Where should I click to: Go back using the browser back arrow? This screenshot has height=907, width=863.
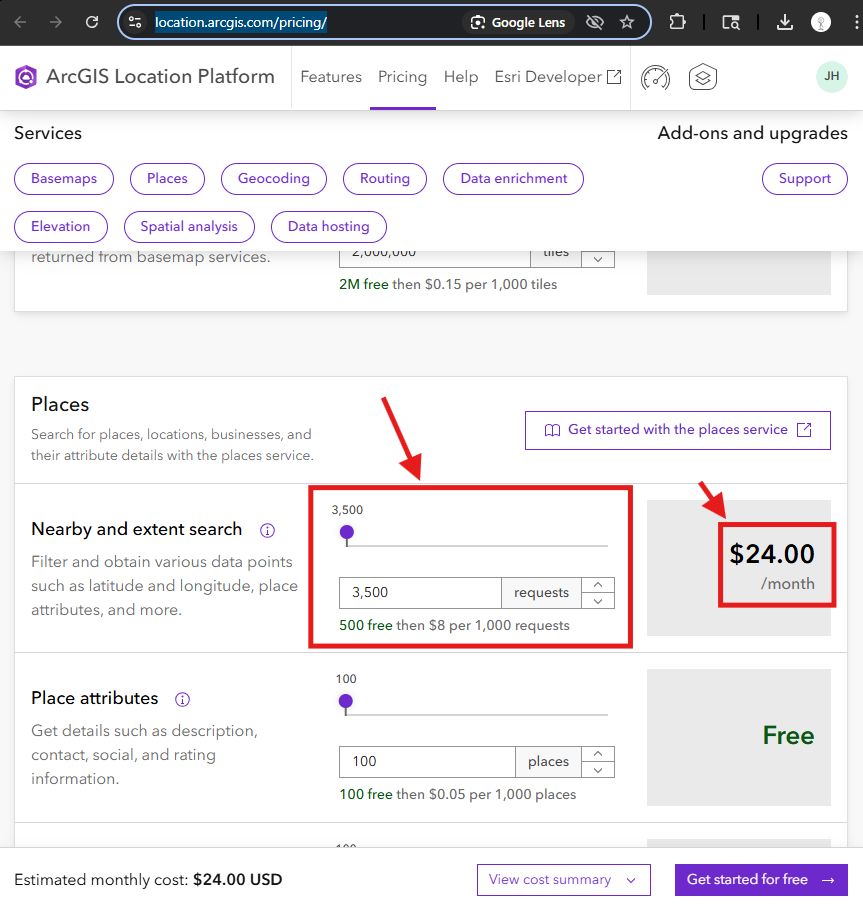pyautogui.click(x=21, y=23)
